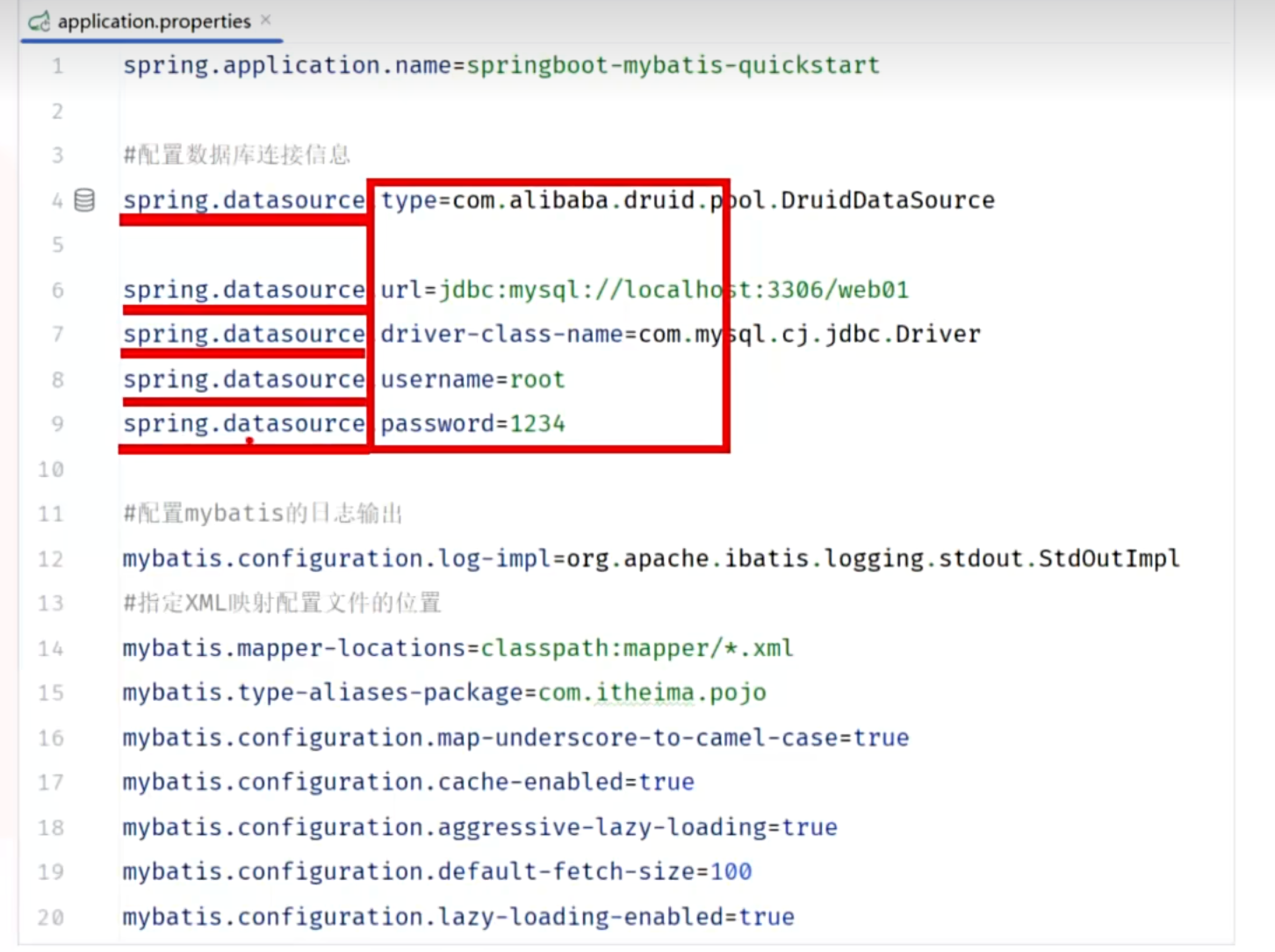This screenshot has width=1275, height=952.
Task: Click the DruidDataSource text on line 4
Action: click(887, 200)
